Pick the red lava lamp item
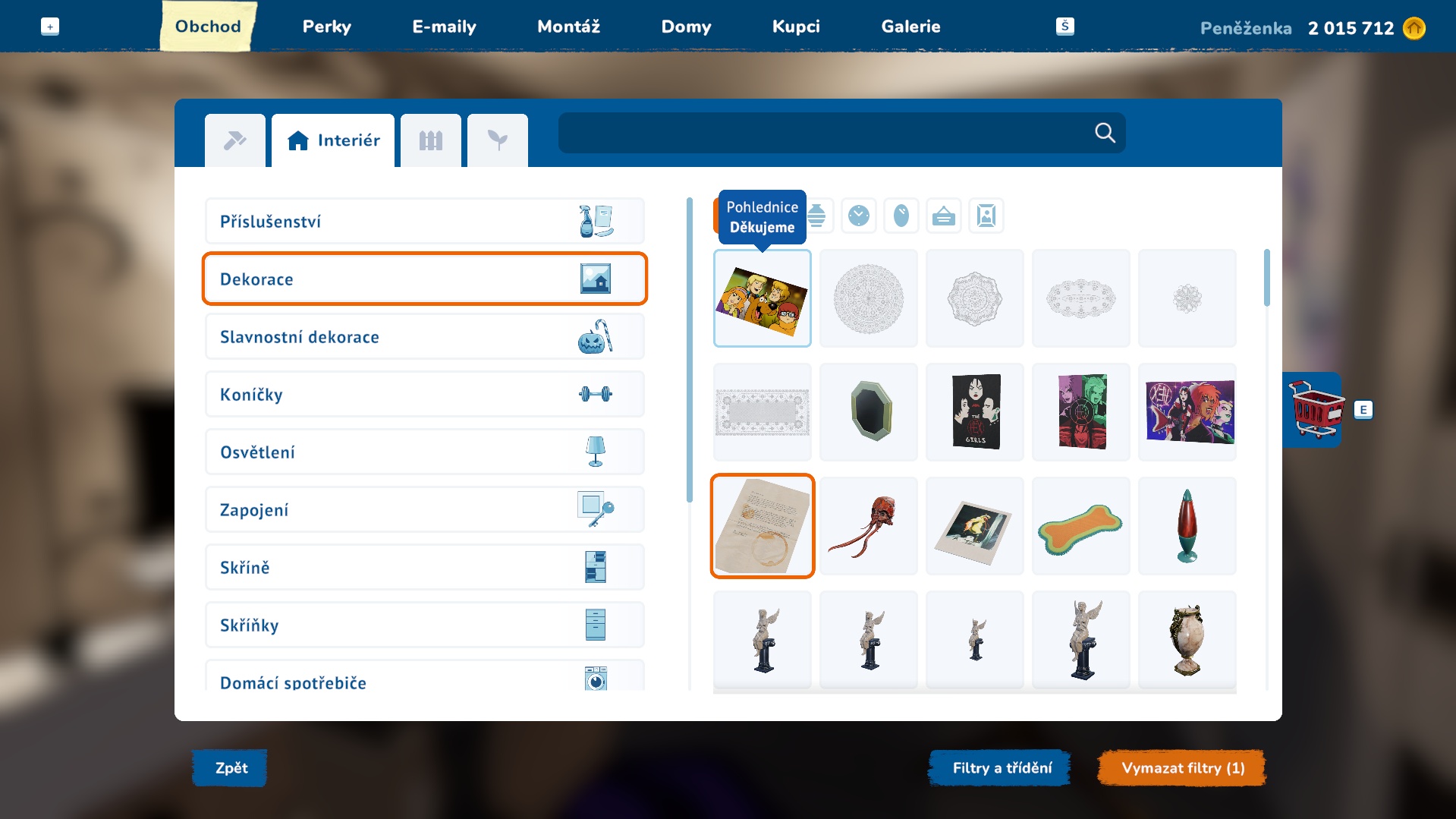Viewport: 1456px width, 819px height. click(1187, 526)
